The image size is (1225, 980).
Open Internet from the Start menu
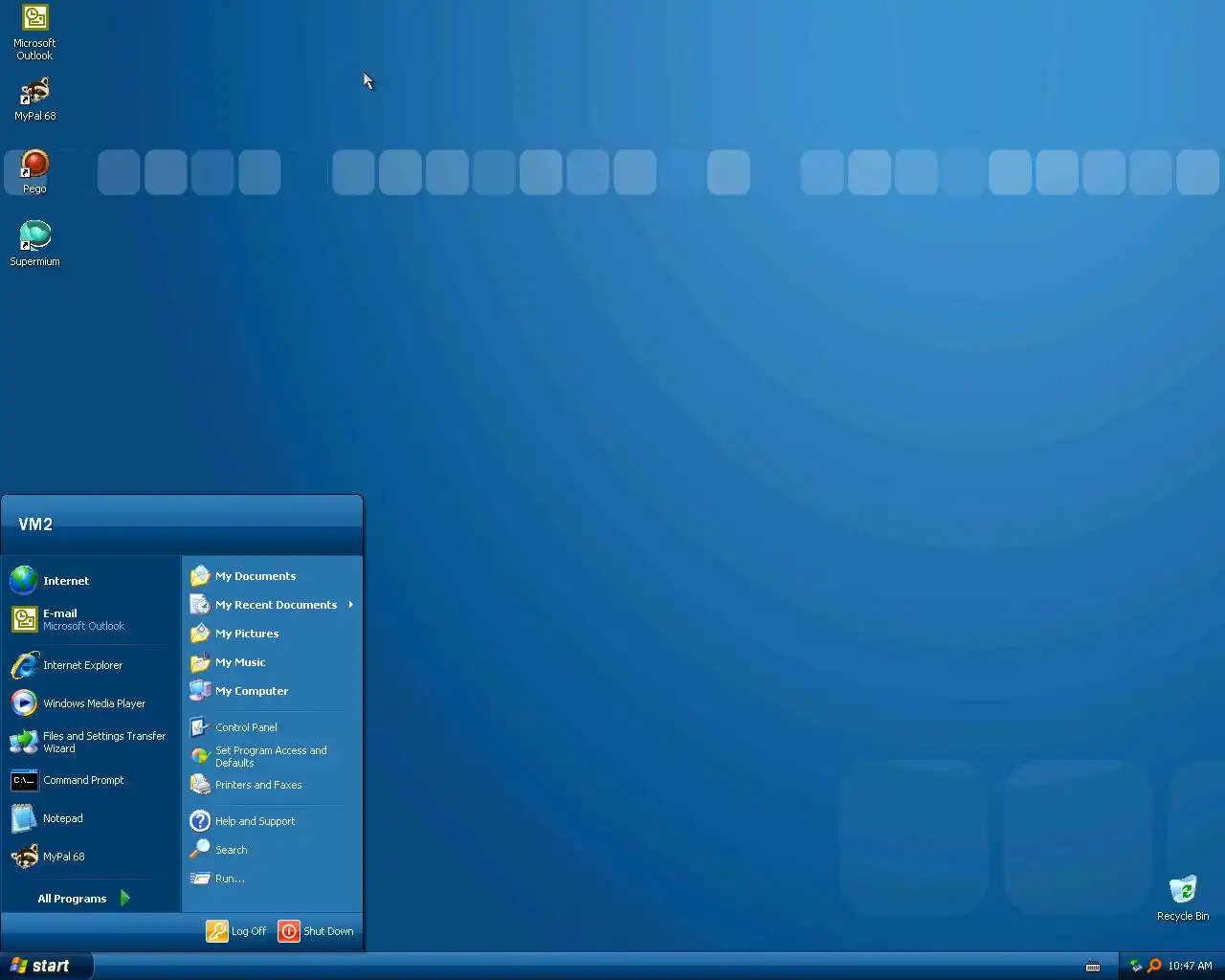pyautogui.click(x=91, y=581)
